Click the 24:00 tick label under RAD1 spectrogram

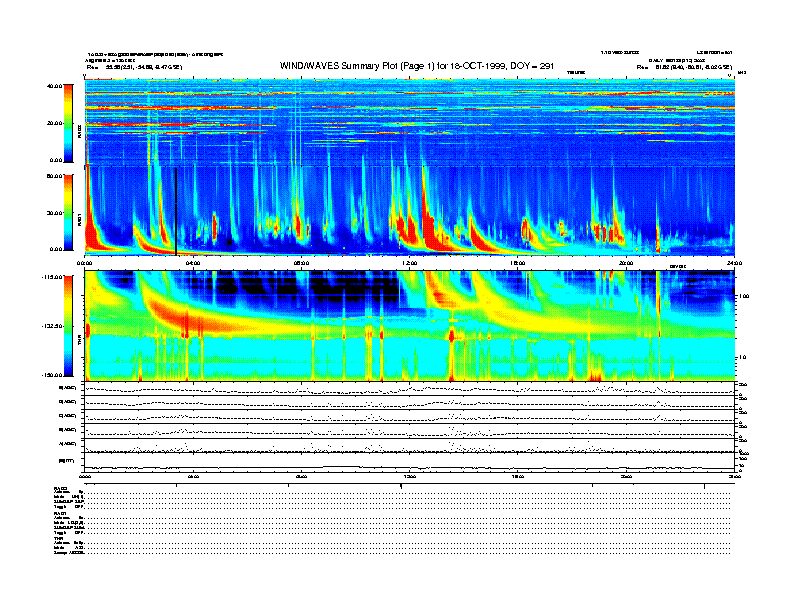click(x=734, y=263)
